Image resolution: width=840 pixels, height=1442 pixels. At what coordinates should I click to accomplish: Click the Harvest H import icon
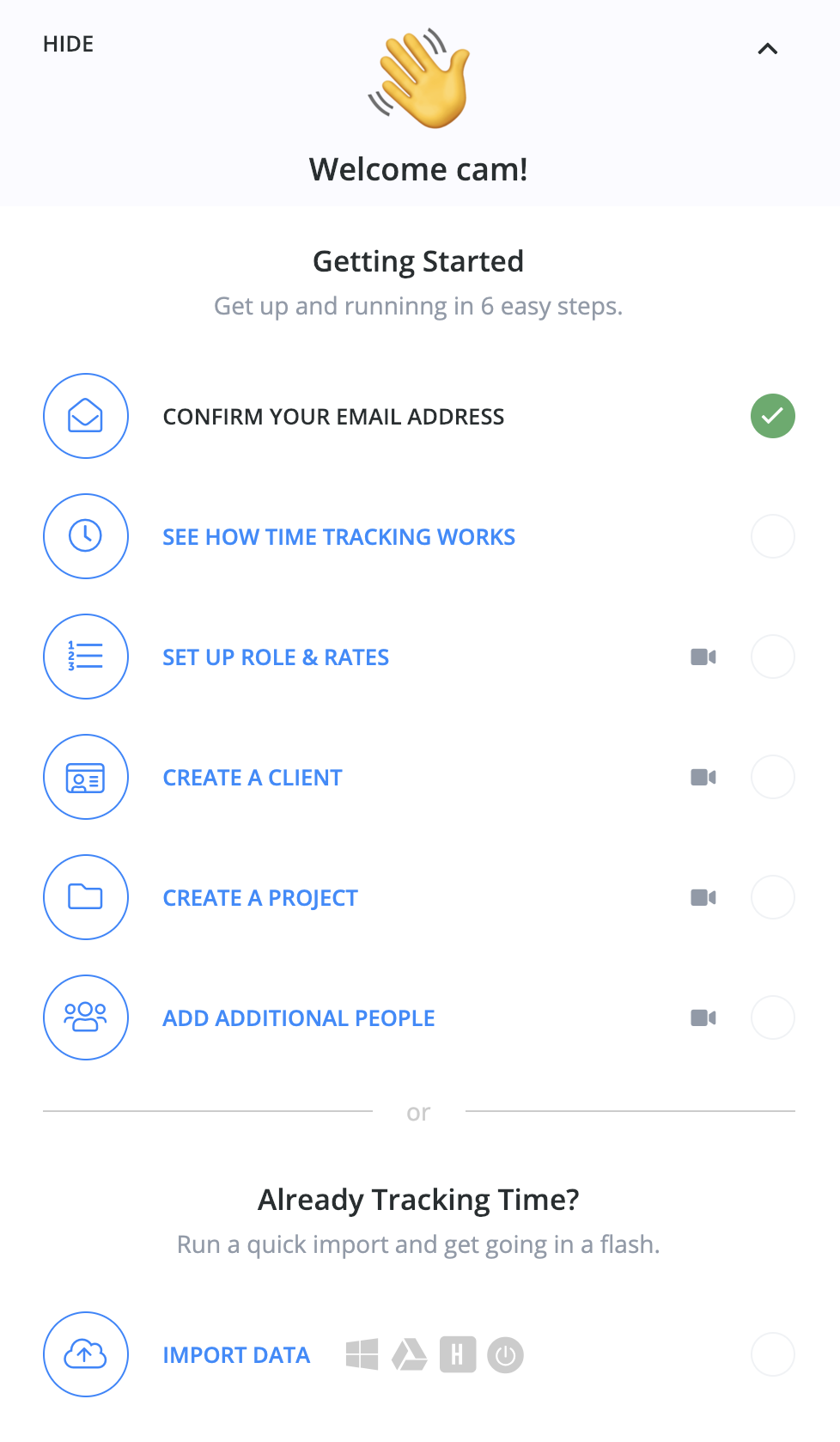click(x=458, y=1355)
